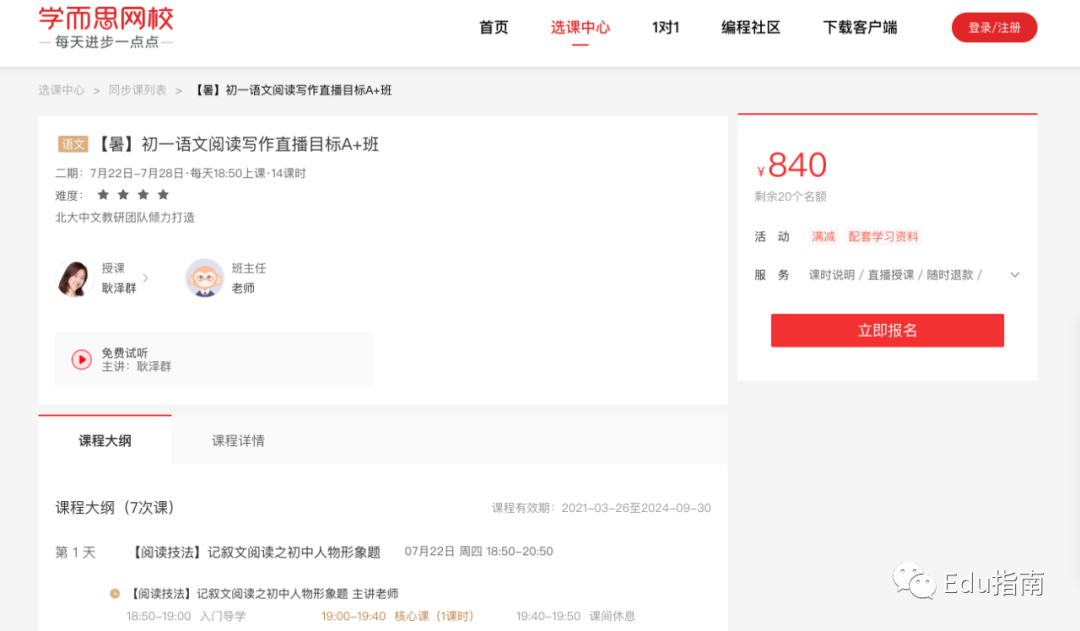Click the orange 语文 subject tag
Viewport: 1080px width, 631px height.
72,144
